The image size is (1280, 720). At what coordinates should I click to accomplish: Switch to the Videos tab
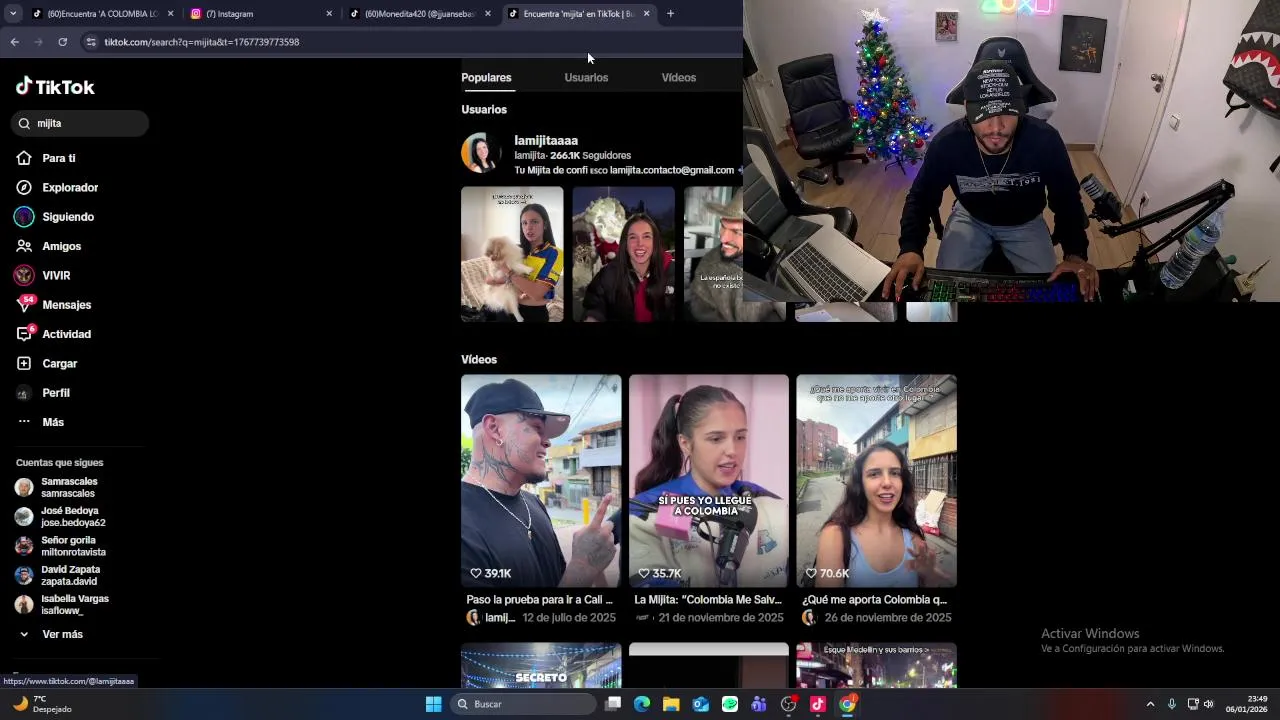(678, 77)
